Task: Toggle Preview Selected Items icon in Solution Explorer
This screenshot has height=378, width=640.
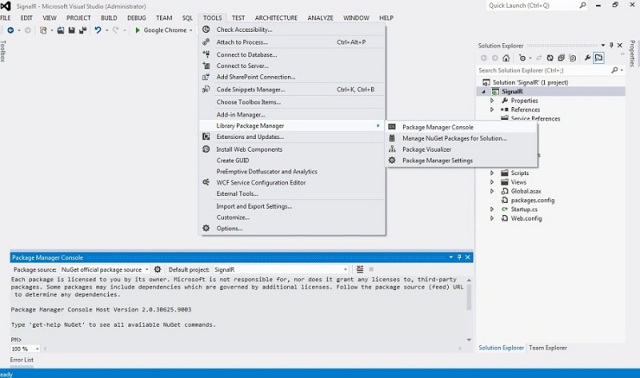Action: [598, 58]
